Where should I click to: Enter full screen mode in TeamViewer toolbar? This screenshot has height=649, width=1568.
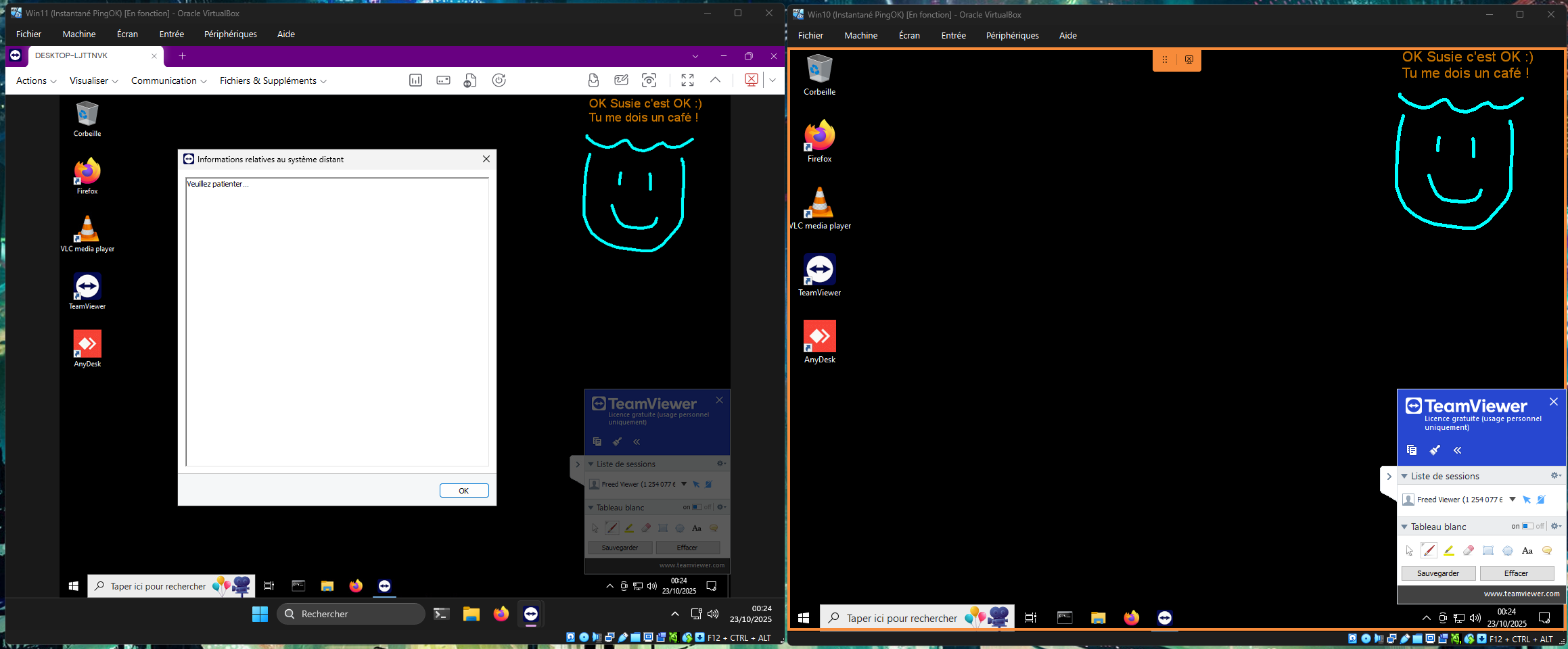(x=687, y=80)
